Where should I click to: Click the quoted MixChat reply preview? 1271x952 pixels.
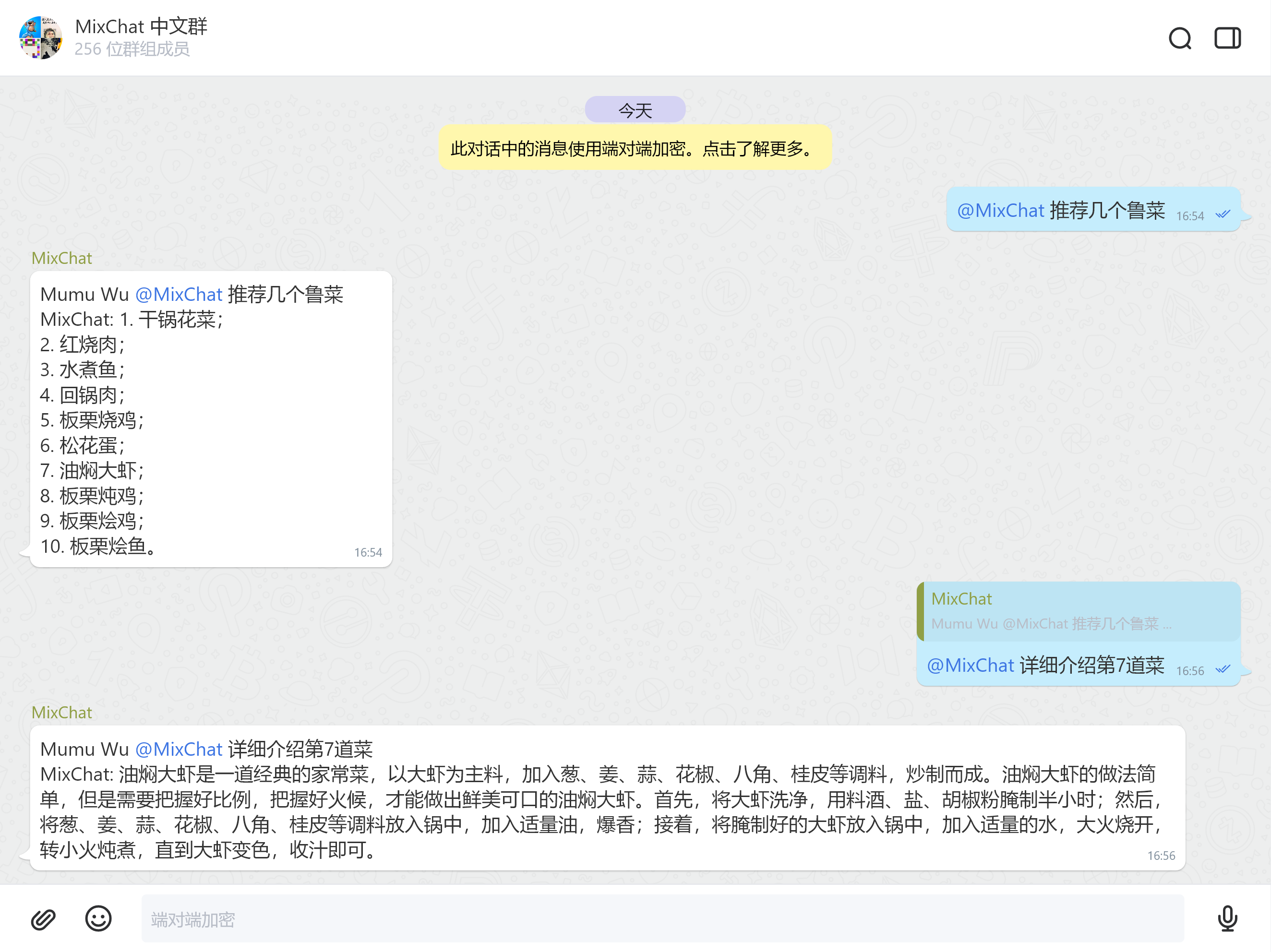tap(1078, 611)
